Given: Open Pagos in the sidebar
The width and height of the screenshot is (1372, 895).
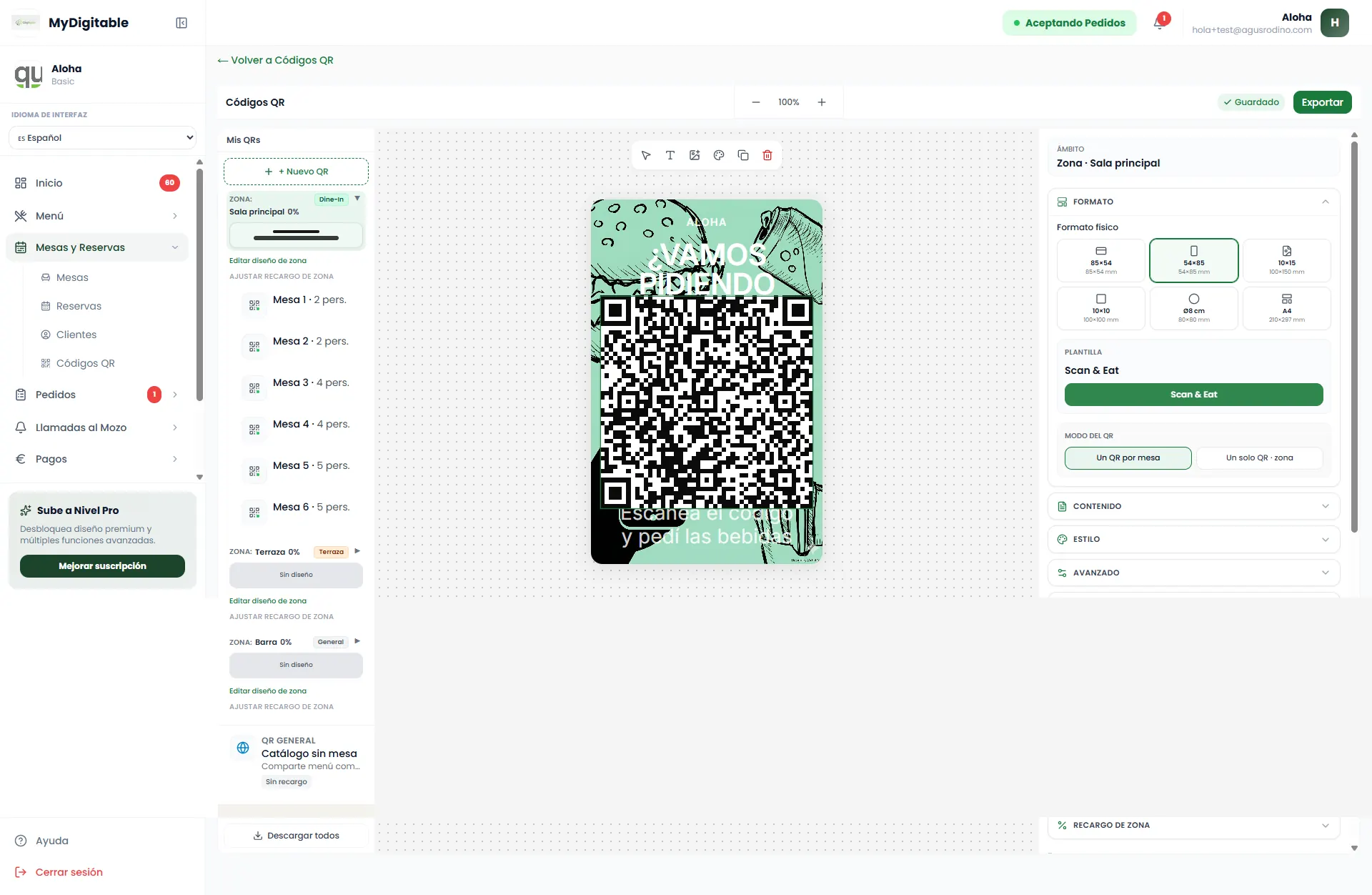Looking at the screenshot, I should (97, 459).
